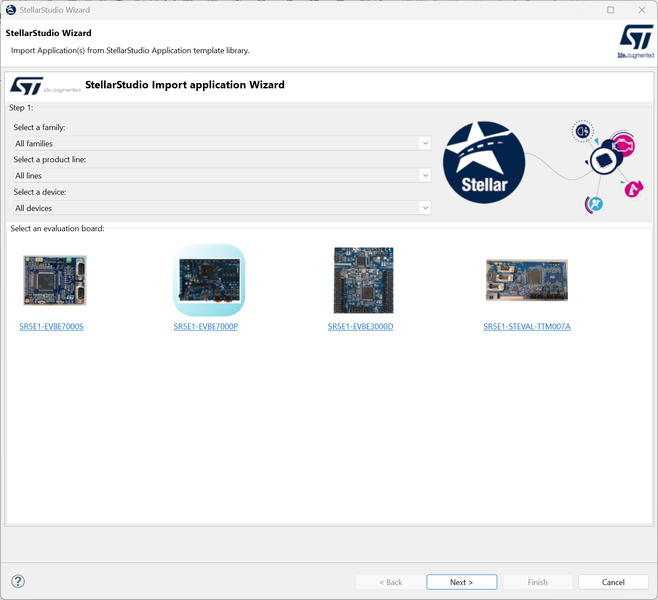Open the 'All devices' device dropdown

[x=222, y=208]
